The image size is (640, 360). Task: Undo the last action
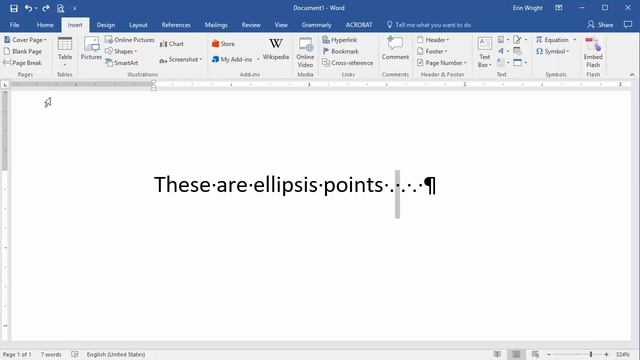click(28, 8)
